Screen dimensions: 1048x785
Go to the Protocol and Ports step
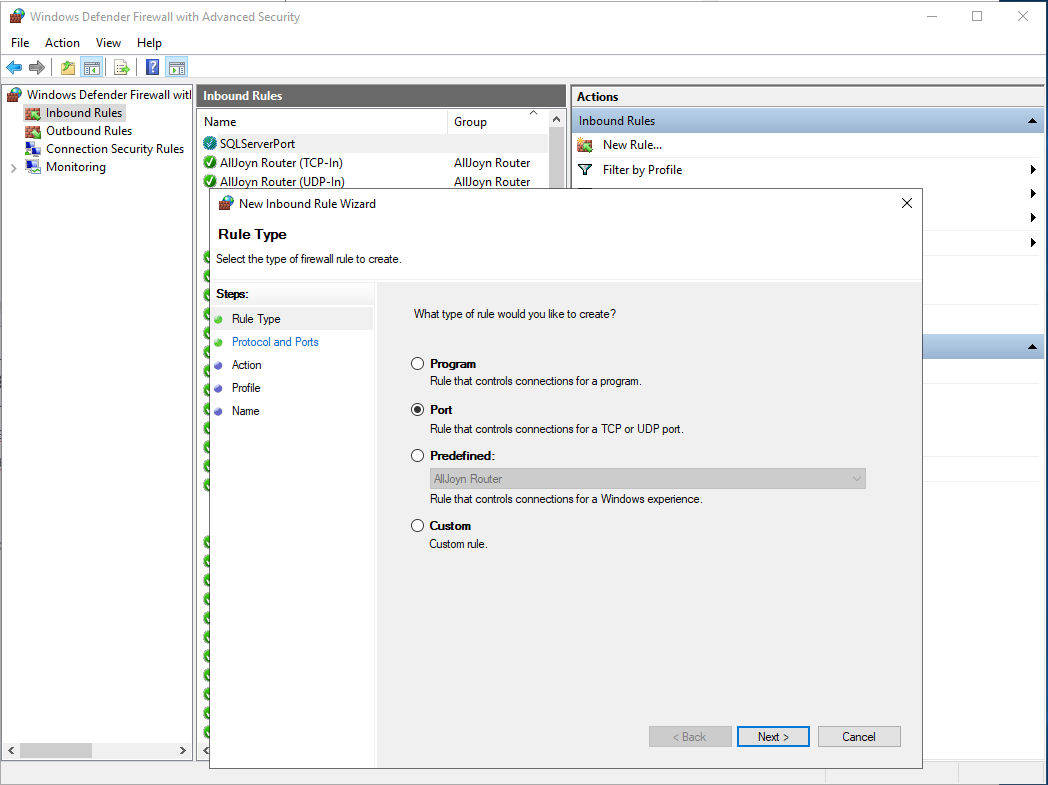[275, 342]
